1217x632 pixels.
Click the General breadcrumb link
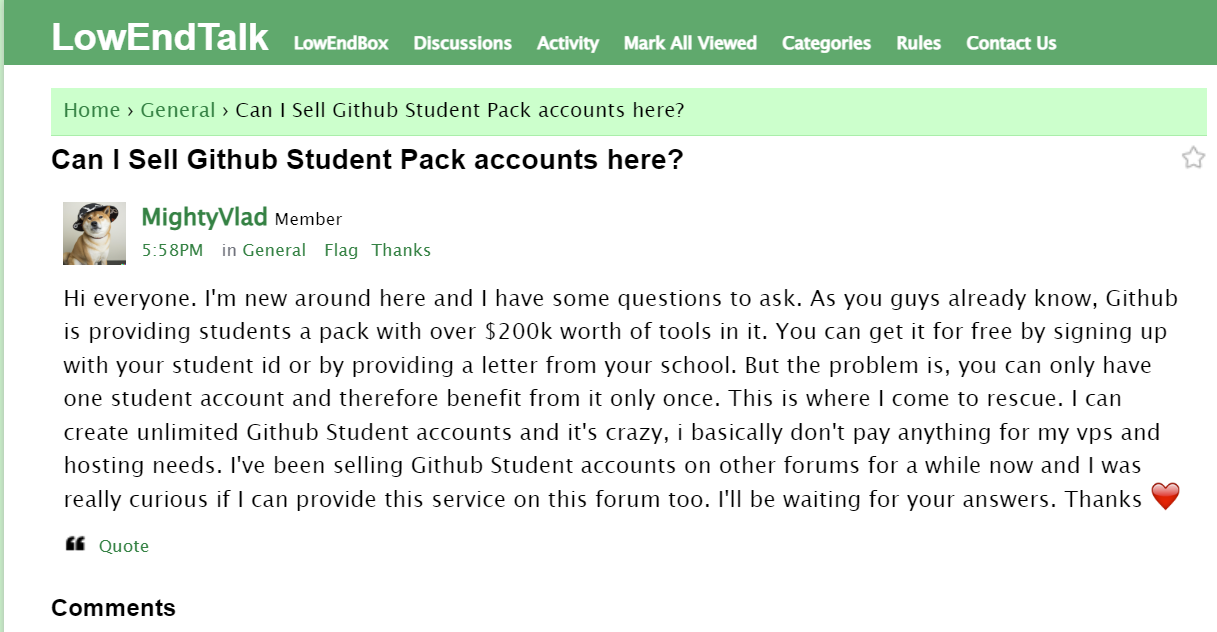pos(178,110)
